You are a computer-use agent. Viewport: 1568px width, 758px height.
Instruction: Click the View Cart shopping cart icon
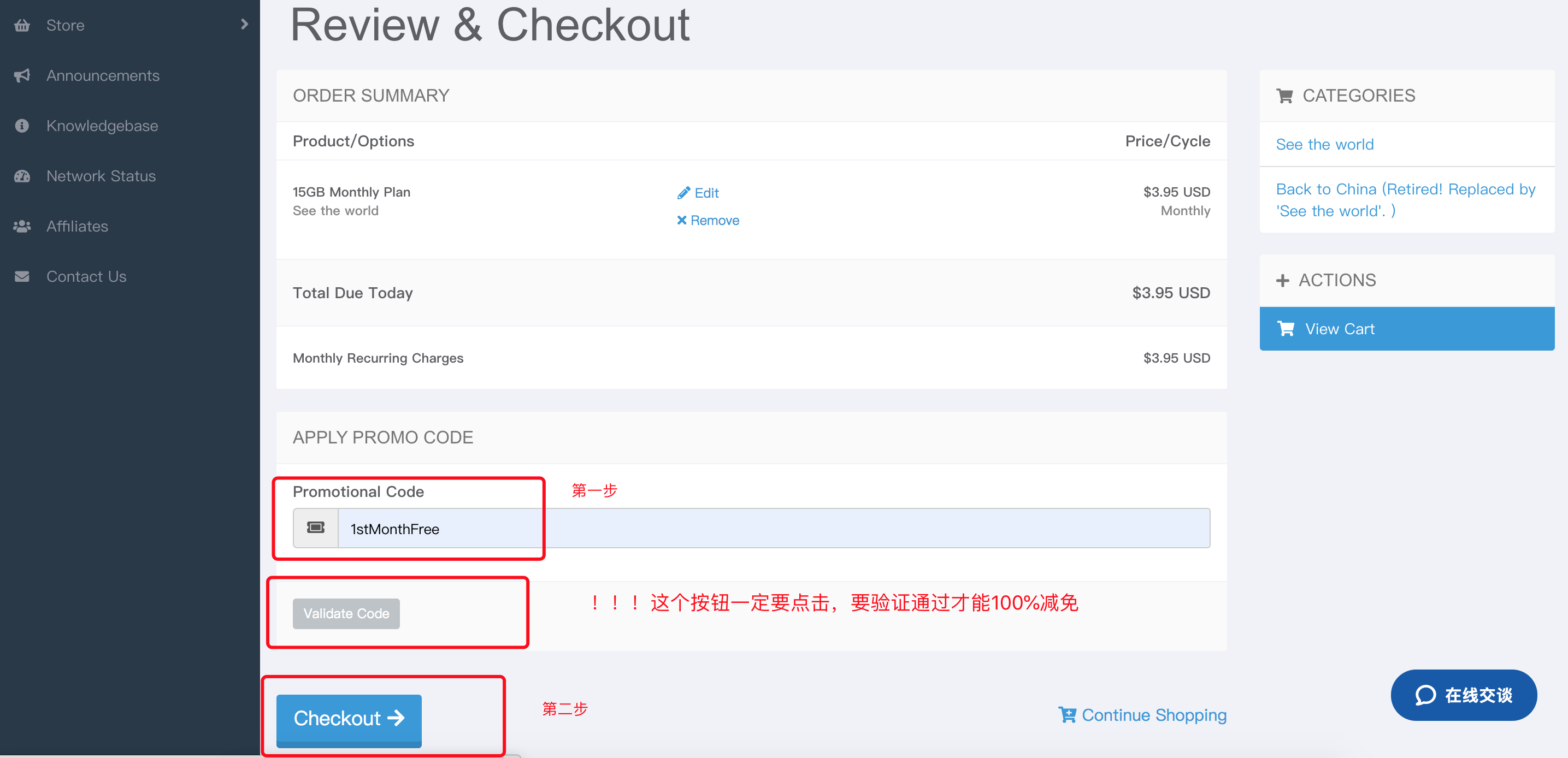(x=1286, y=329)
